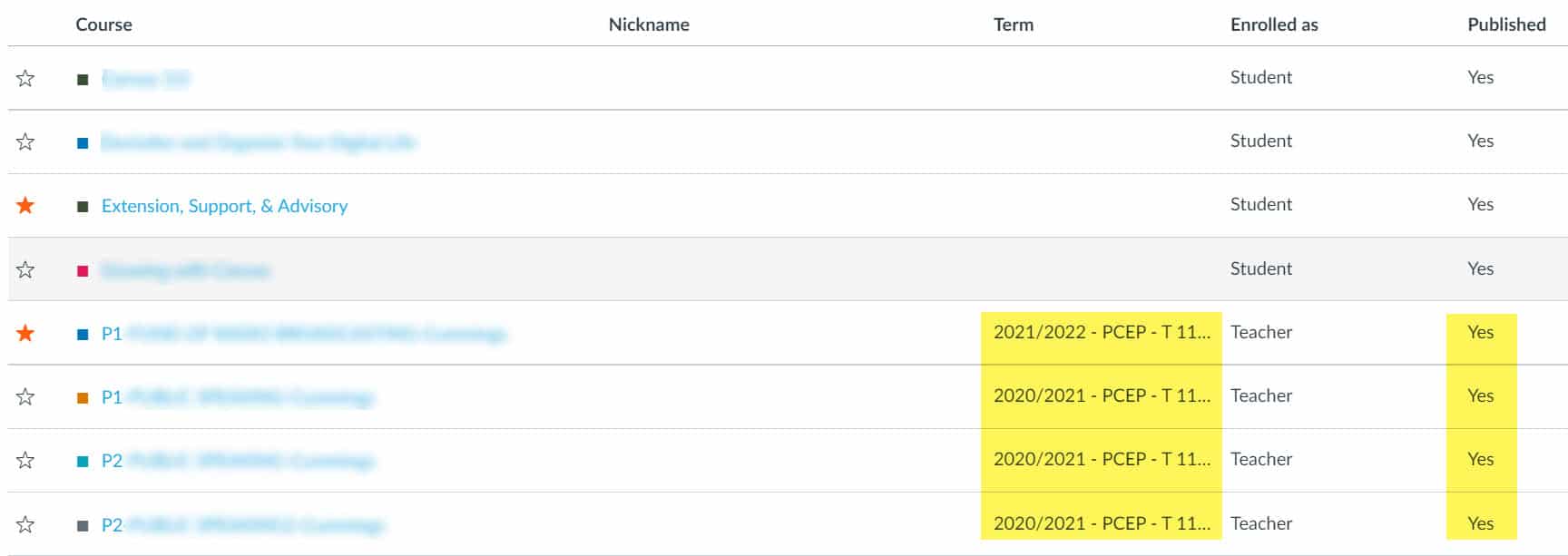Viewport: 1568px width, 556px height.
Task: Favorite the last P2 course in the list
Action: point(24,523)
